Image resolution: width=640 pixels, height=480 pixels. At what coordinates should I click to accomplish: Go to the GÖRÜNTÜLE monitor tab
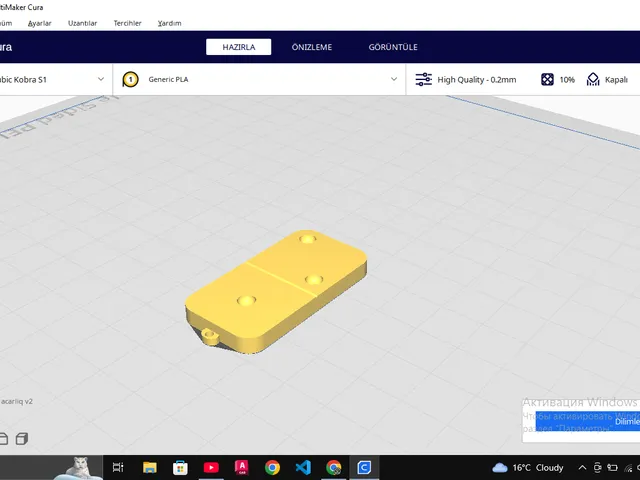(x=393, y=47)
